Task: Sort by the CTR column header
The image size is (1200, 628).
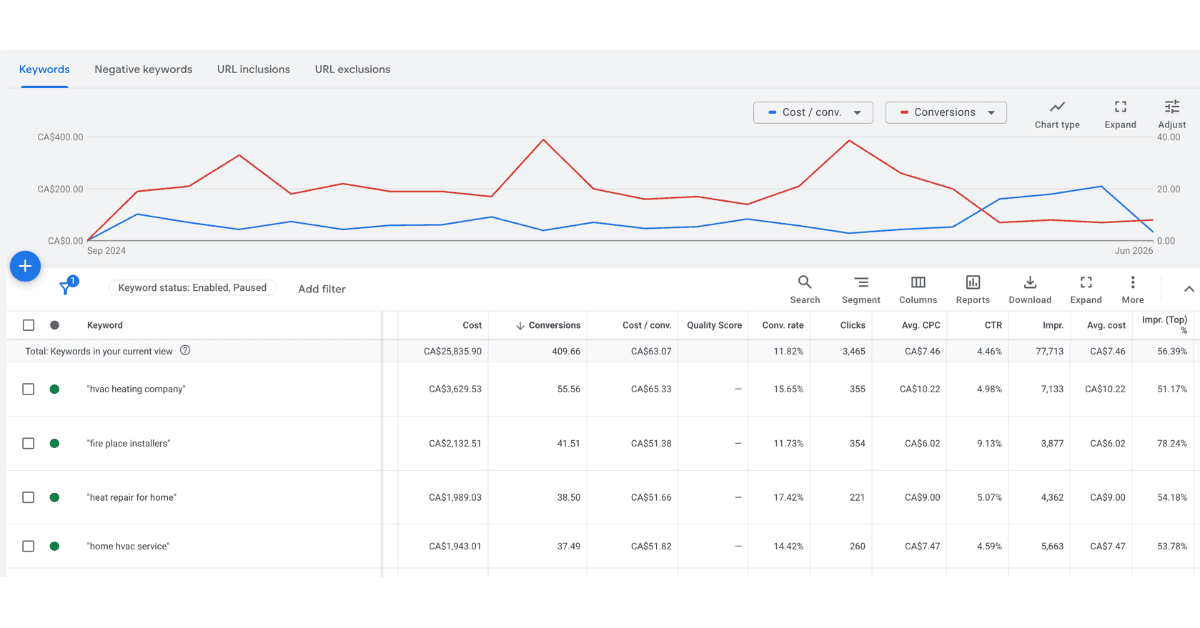Action: [993, 325]
